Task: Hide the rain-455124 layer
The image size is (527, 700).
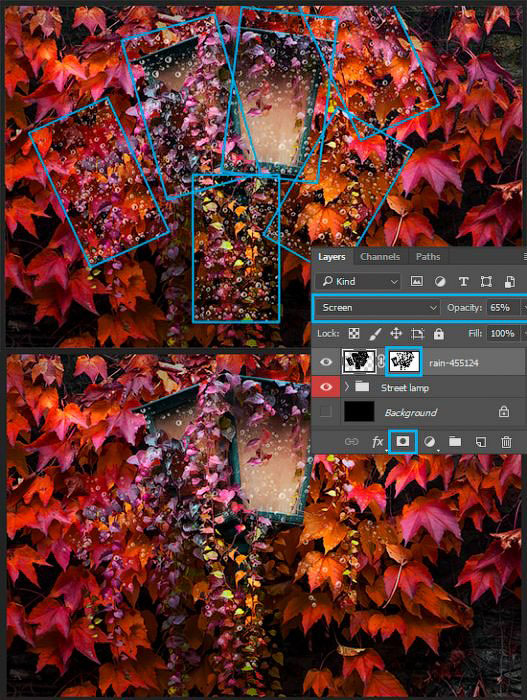Action: point(326,362)
